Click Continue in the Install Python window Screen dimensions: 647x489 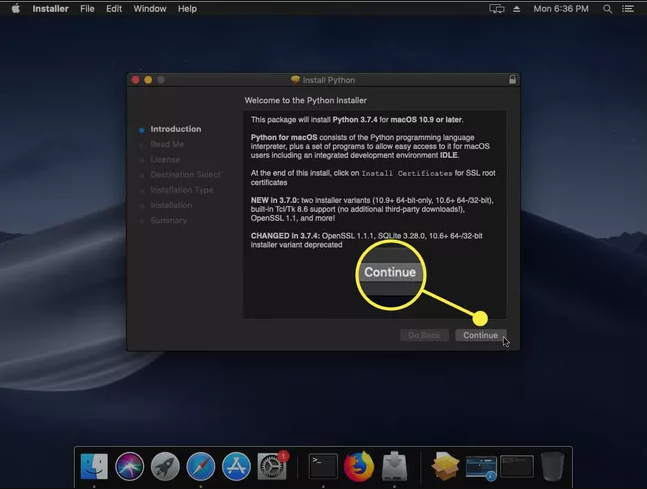(x=480, y=335)
